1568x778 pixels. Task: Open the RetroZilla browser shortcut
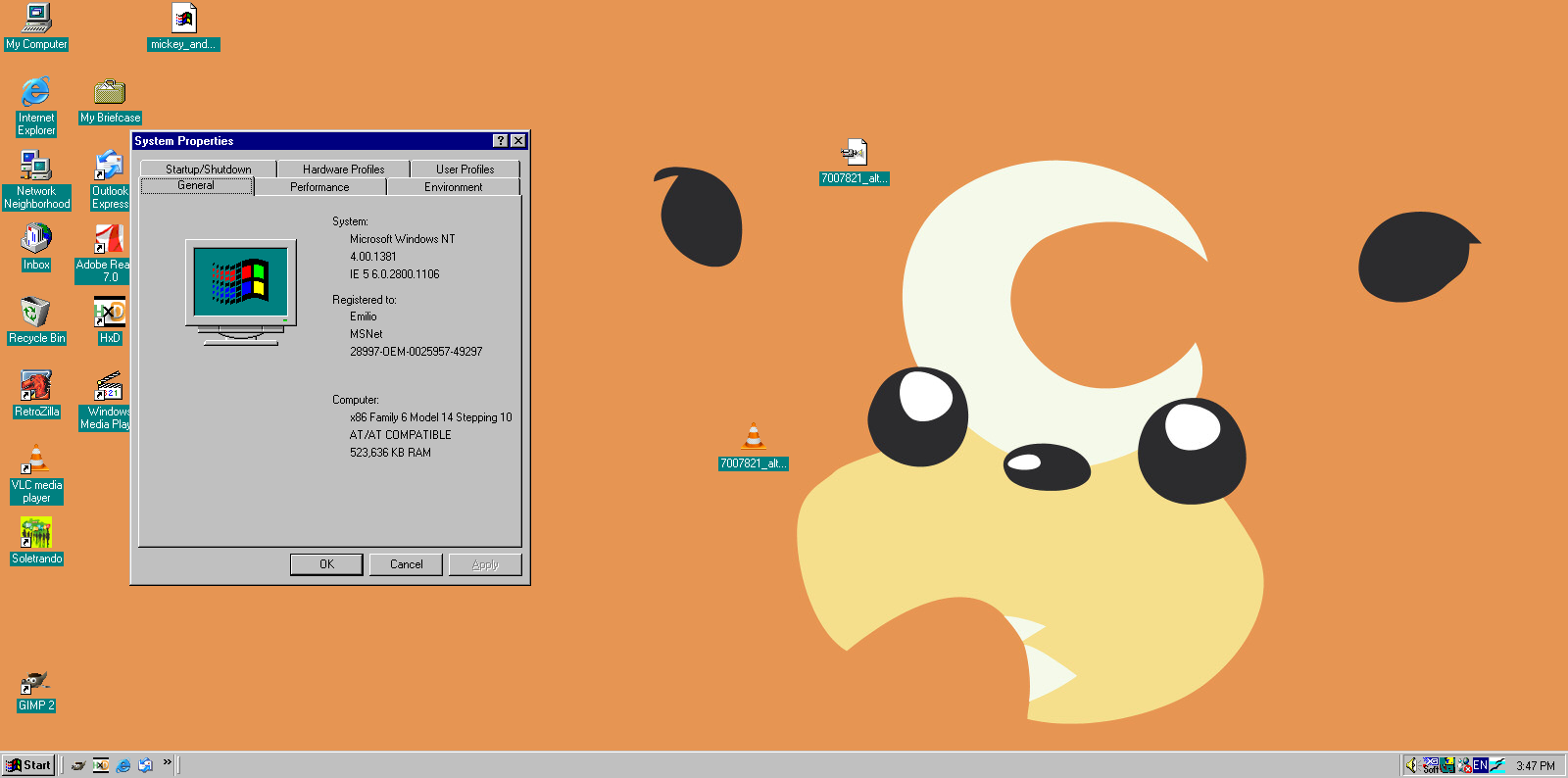point(36,387)
